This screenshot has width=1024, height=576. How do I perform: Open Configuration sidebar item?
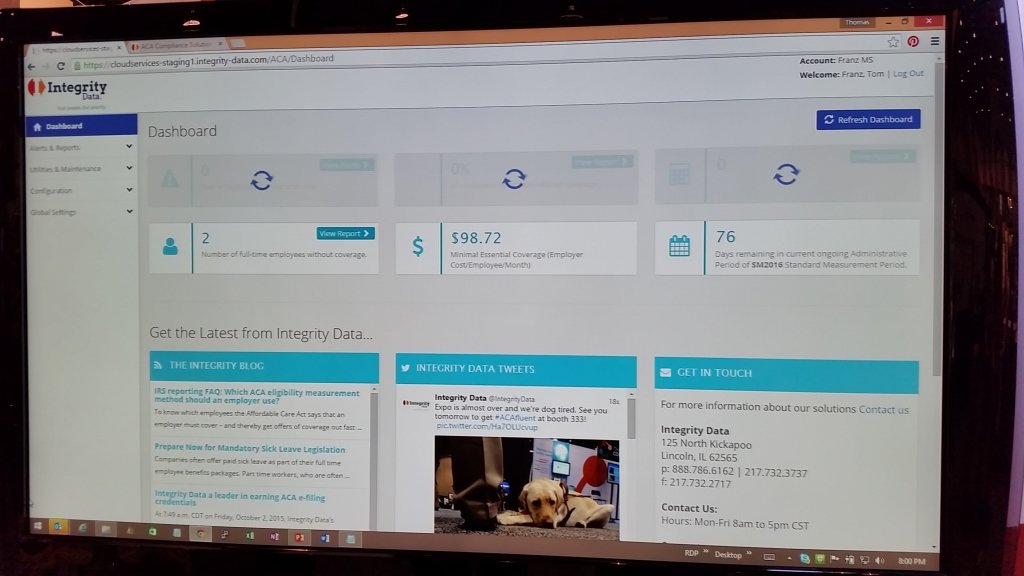click(x=82, y=190)
